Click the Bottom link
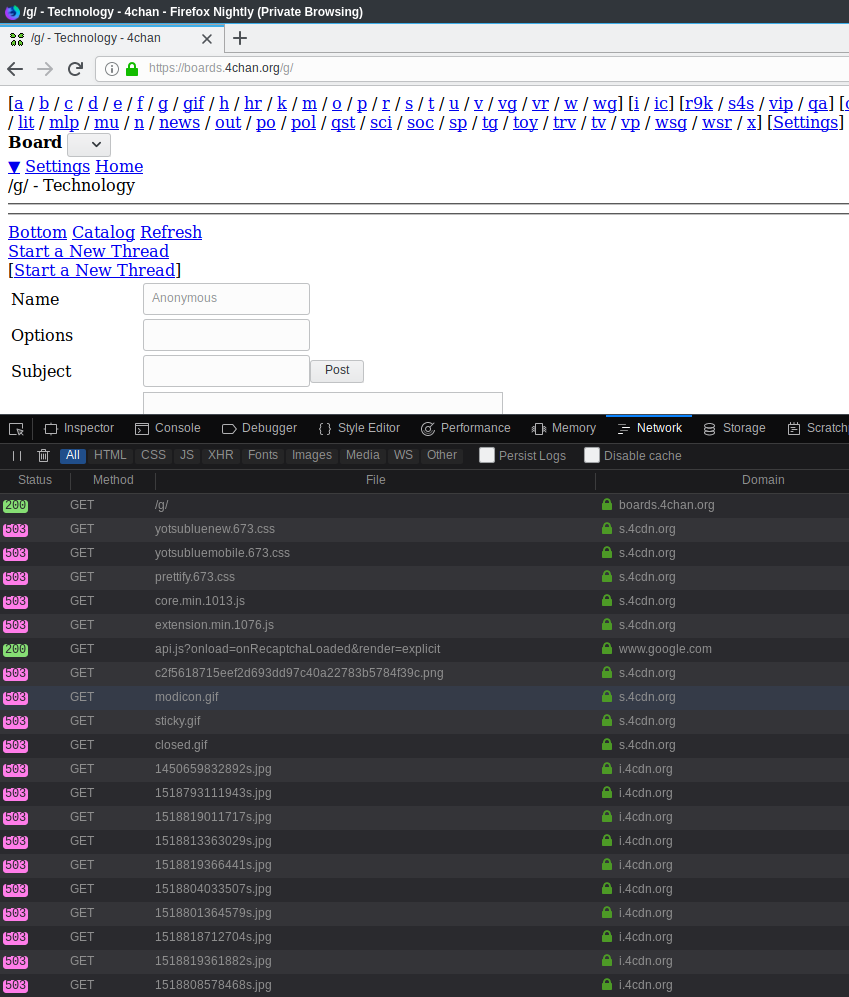 pyautogui.click(x=38, y=232)
